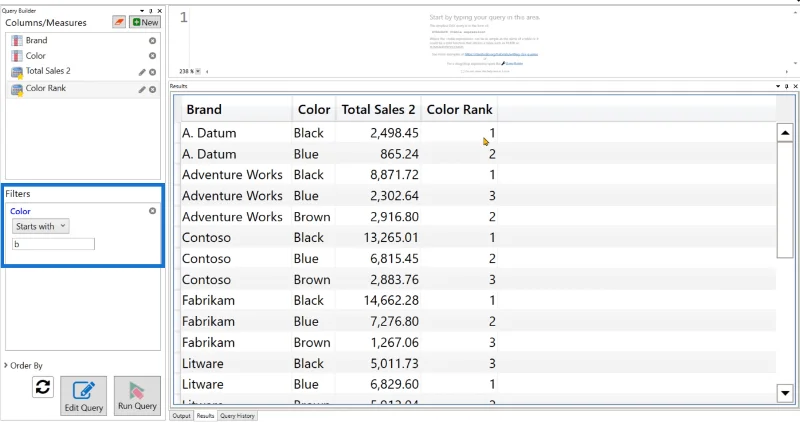This screenshot has width=800, height=422.
Task: Sort by the Color column header
Action: click(314, 109)
